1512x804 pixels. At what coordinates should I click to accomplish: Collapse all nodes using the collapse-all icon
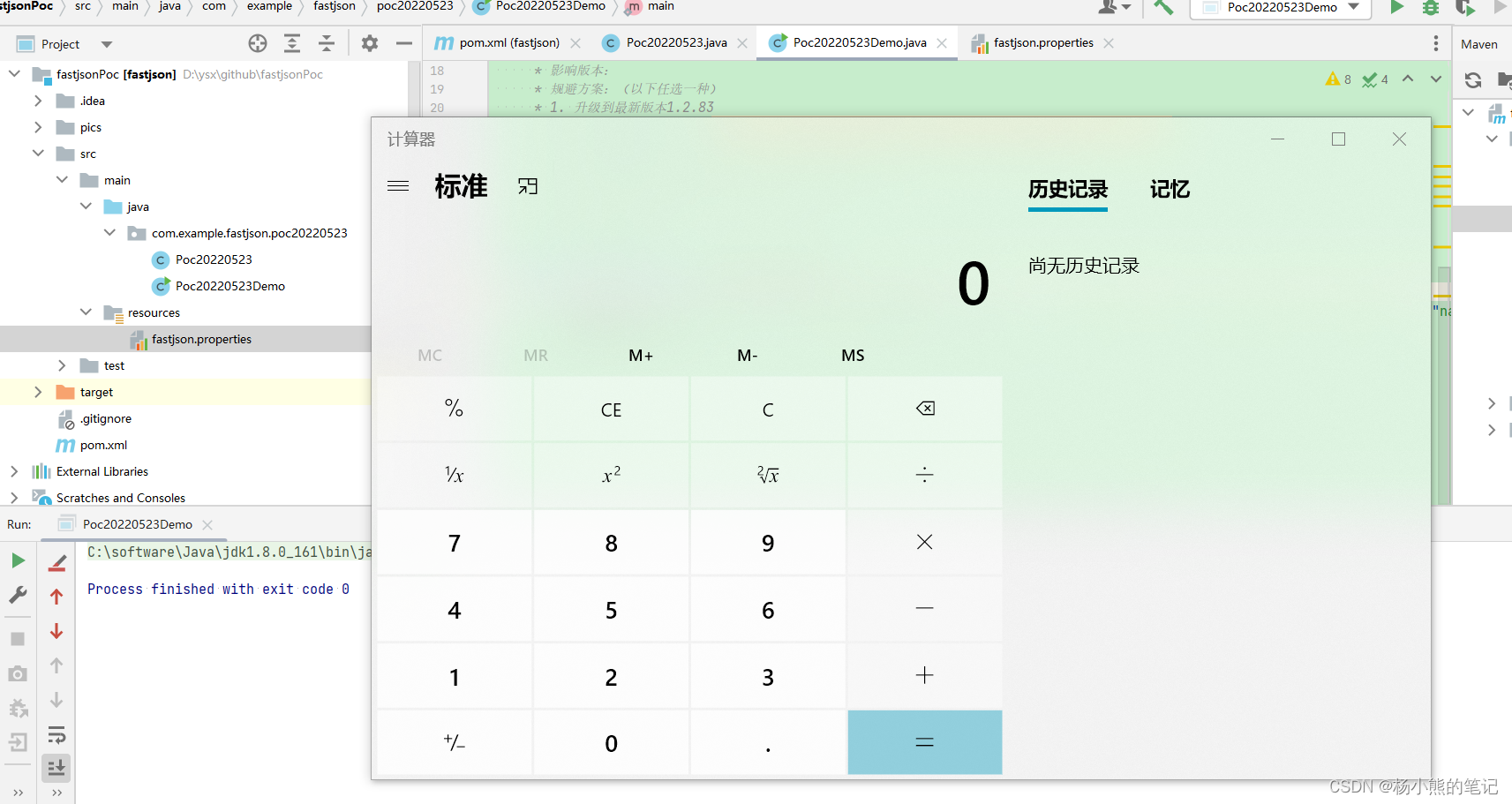(327, 43)
